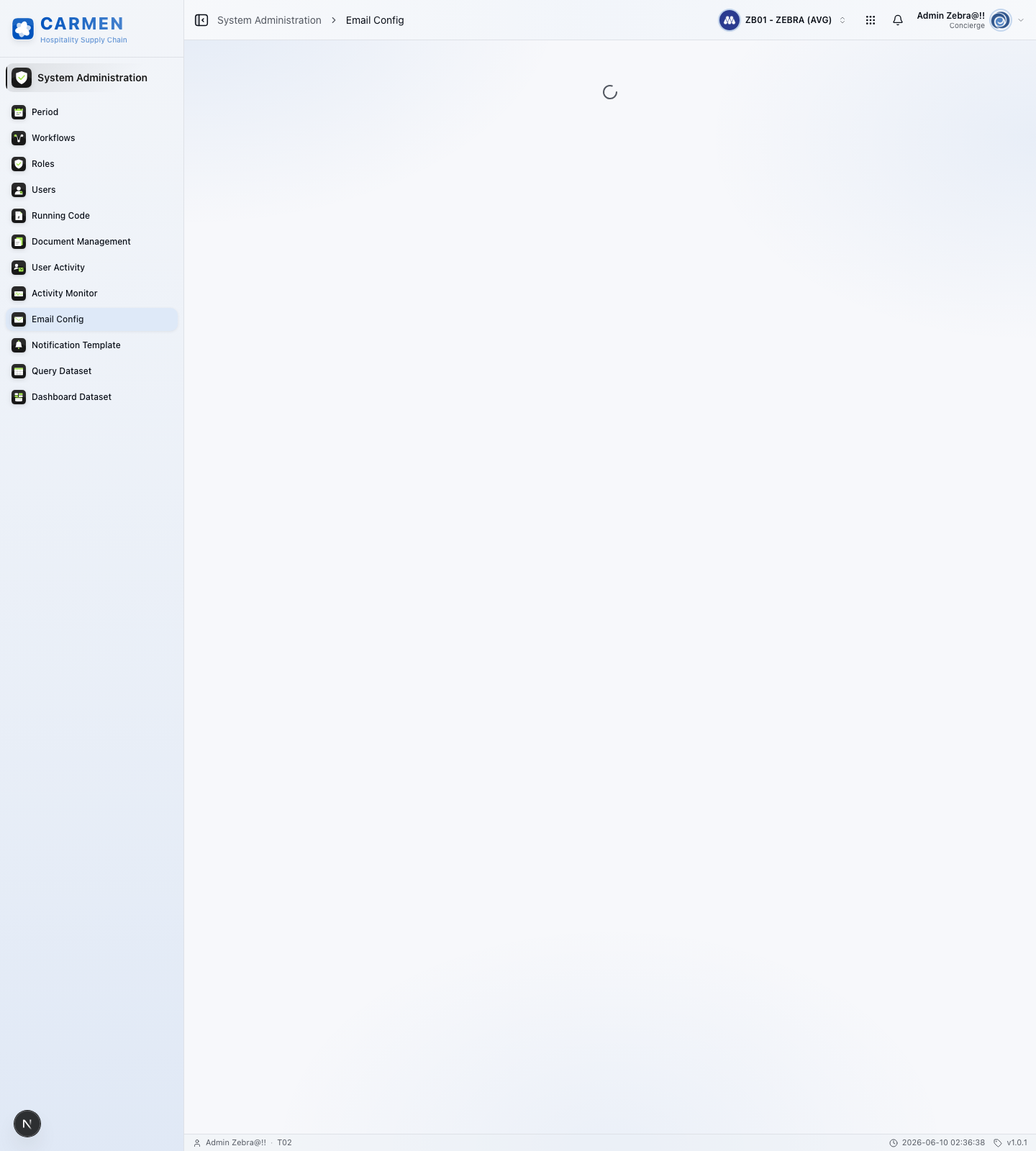Click the Admin Zebra avatar image
The image size is (1036, 1151).
[1001, 20]
